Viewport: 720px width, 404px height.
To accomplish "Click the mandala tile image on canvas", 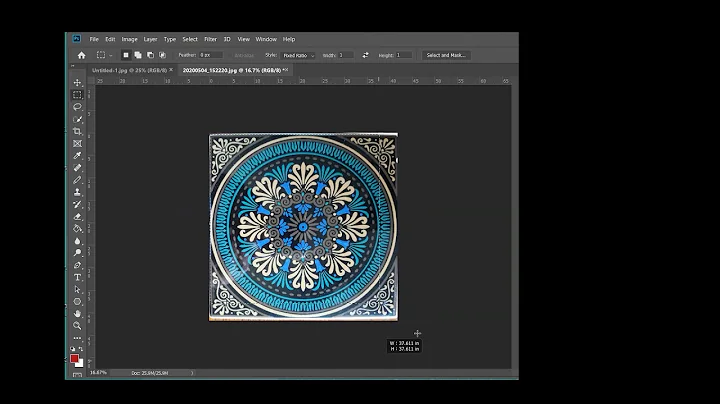I will pos(304,227).
